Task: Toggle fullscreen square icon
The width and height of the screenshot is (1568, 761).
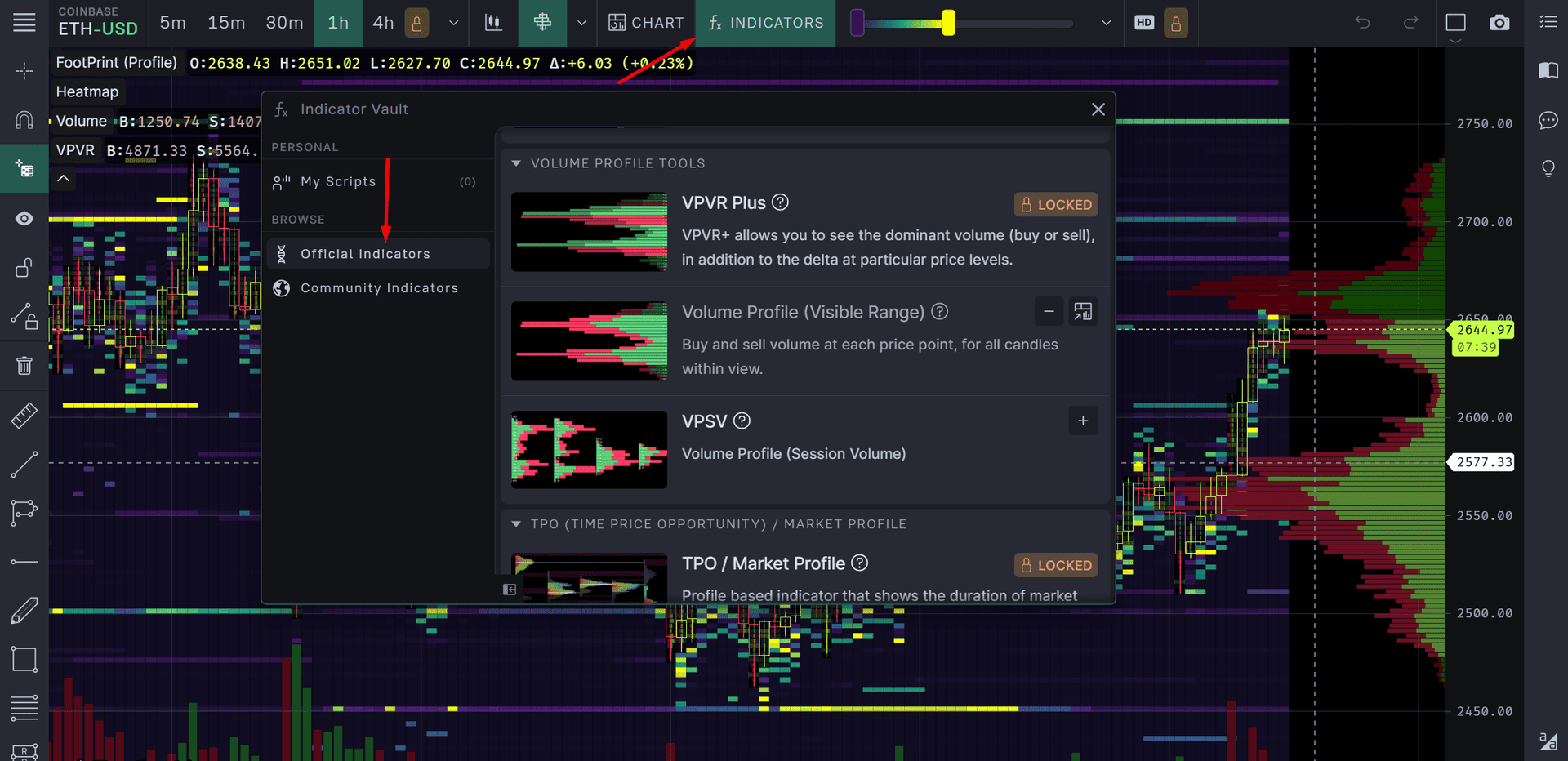Action: click(1455, 23)
